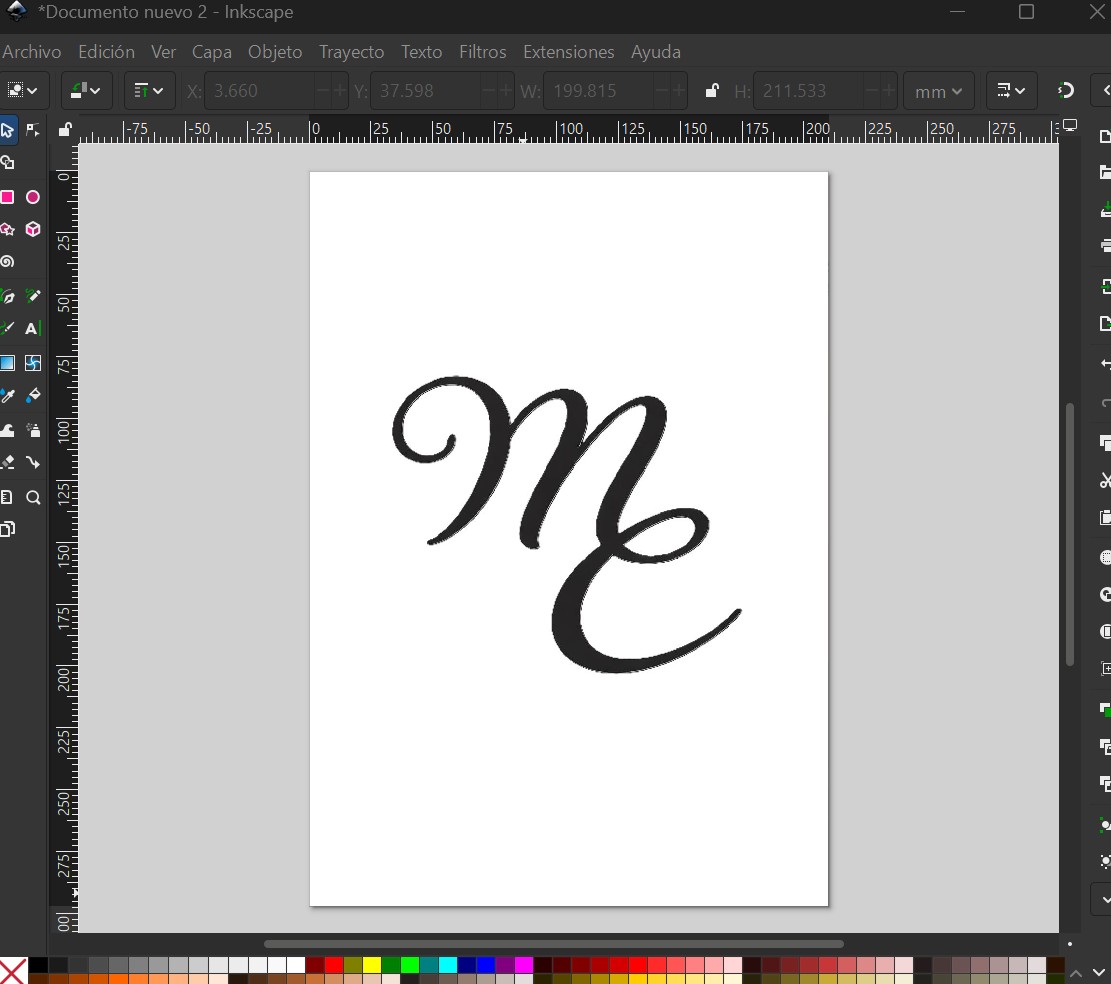Toggle the snapping button at top right
1111x984 pixels.
pyautogui.click(x=1065, y=91)
